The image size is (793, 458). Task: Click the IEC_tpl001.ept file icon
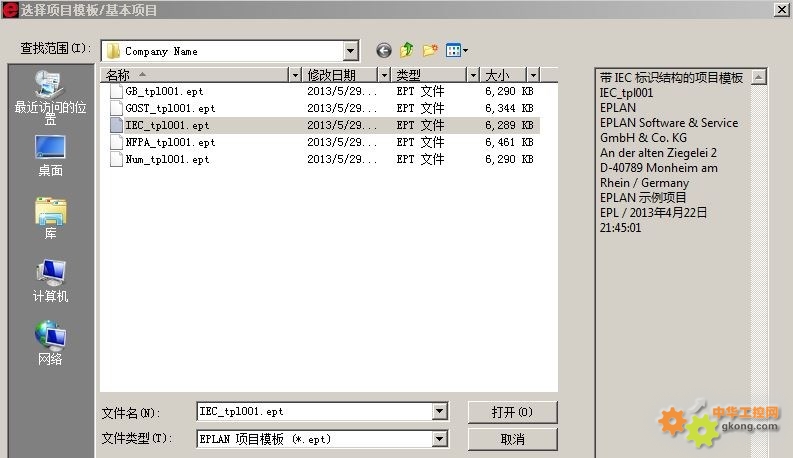pos(116,125)
